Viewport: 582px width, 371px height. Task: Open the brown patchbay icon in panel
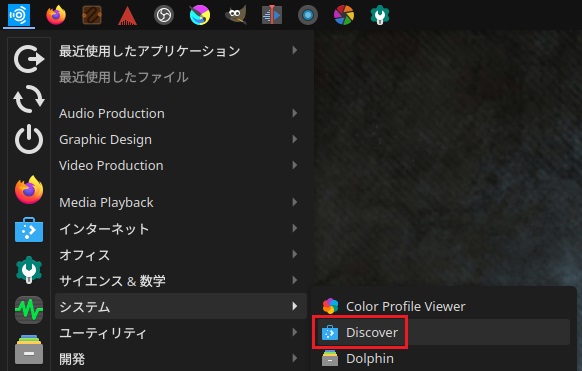pos(92,15)
